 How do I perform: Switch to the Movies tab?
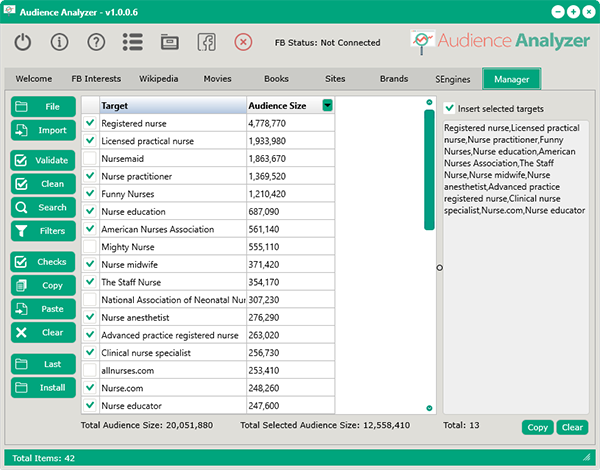coord(217,79)
